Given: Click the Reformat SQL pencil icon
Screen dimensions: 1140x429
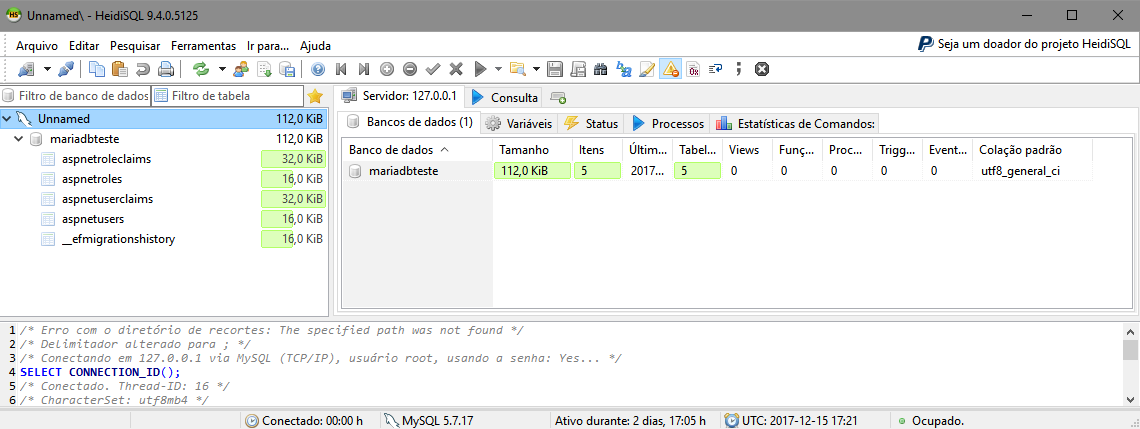Looking at the screenshot, I should click(x=647, y=70).
